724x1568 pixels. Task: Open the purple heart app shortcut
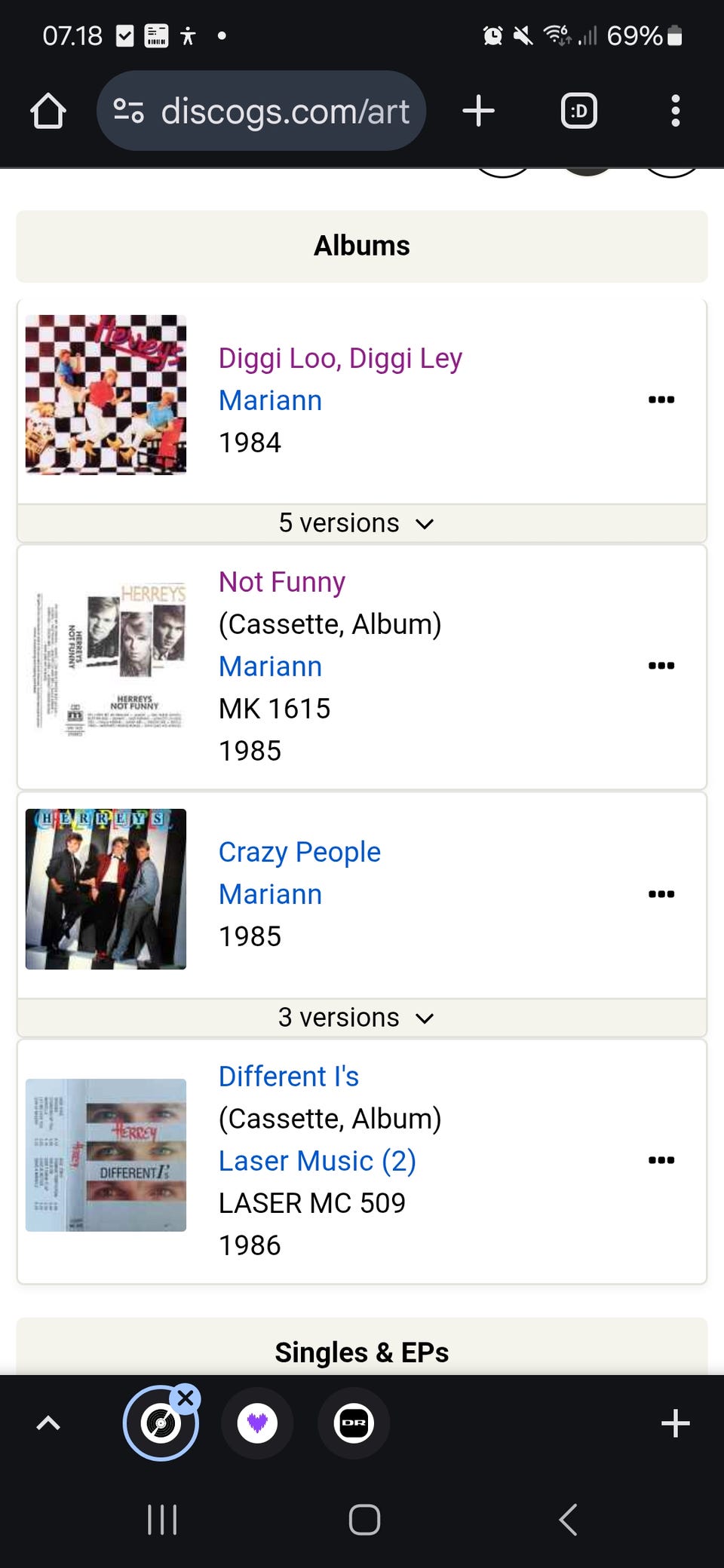tap(257, 1423)
